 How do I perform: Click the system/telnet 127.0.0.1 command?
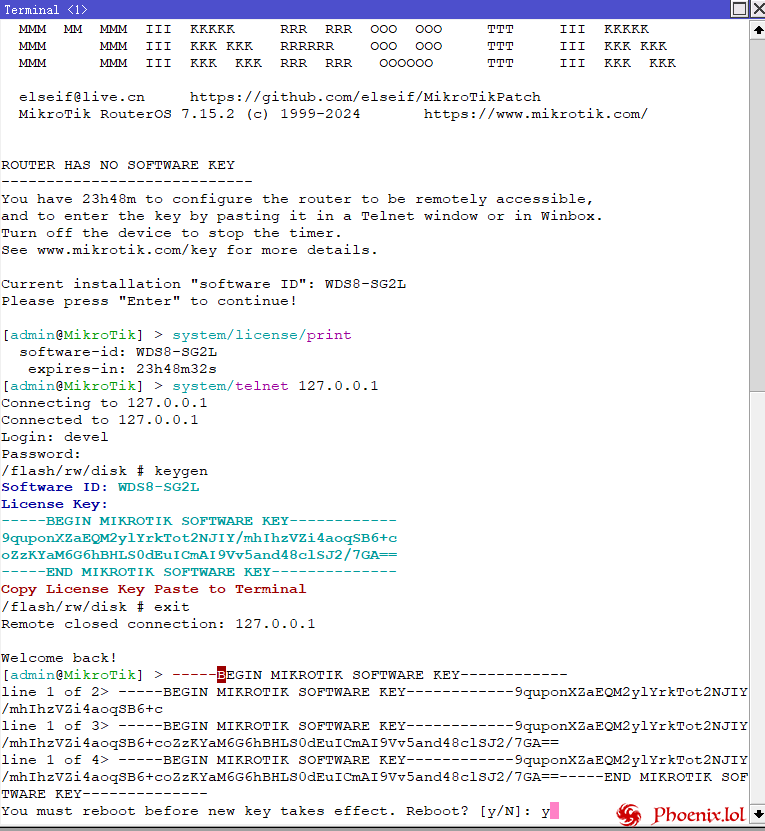(275, 386)
